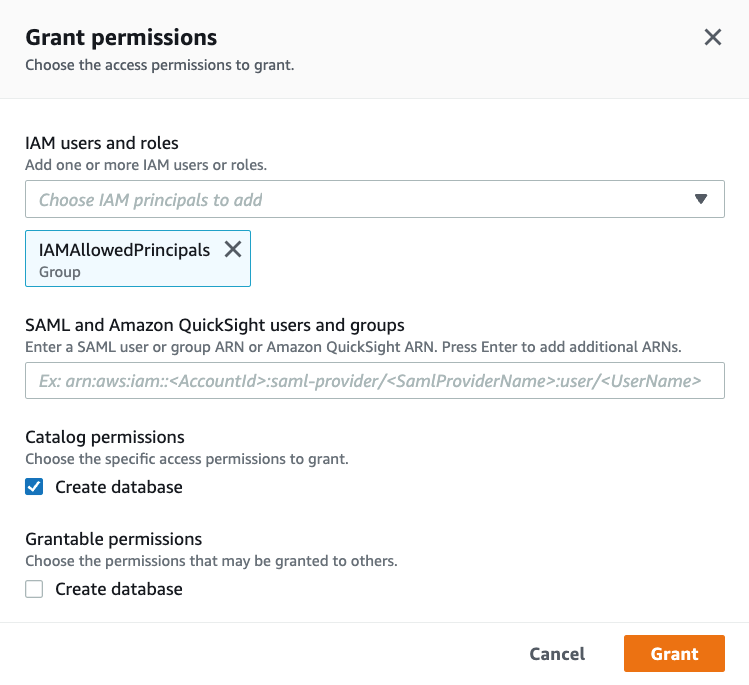Open the Choose IAM principals combo box
Image resolution: width=749 pixels, height=685 pixels.
coord(360,199)
